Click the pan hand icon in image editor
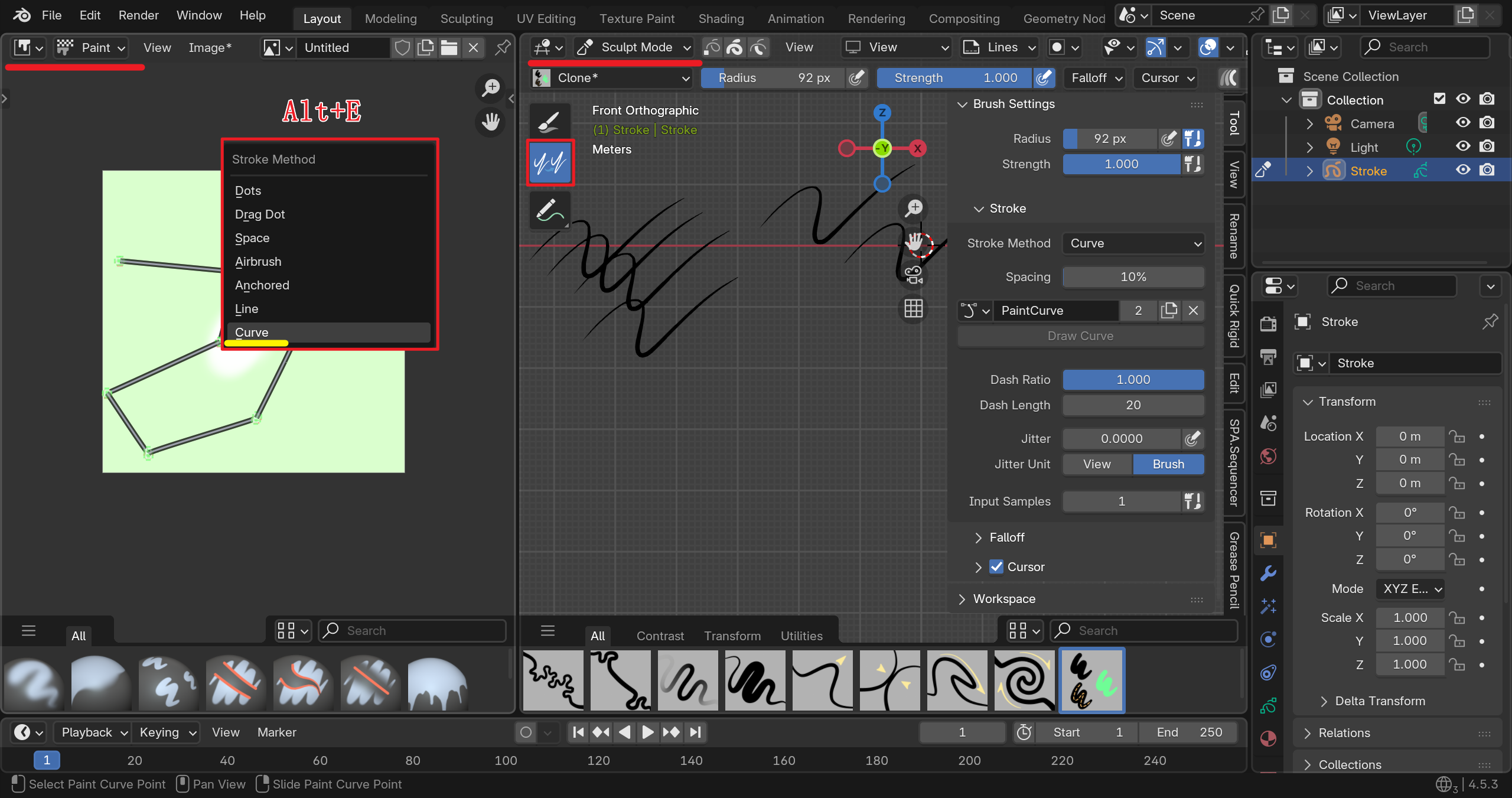Screen dimensions: 1512x798 click(490, 122)
